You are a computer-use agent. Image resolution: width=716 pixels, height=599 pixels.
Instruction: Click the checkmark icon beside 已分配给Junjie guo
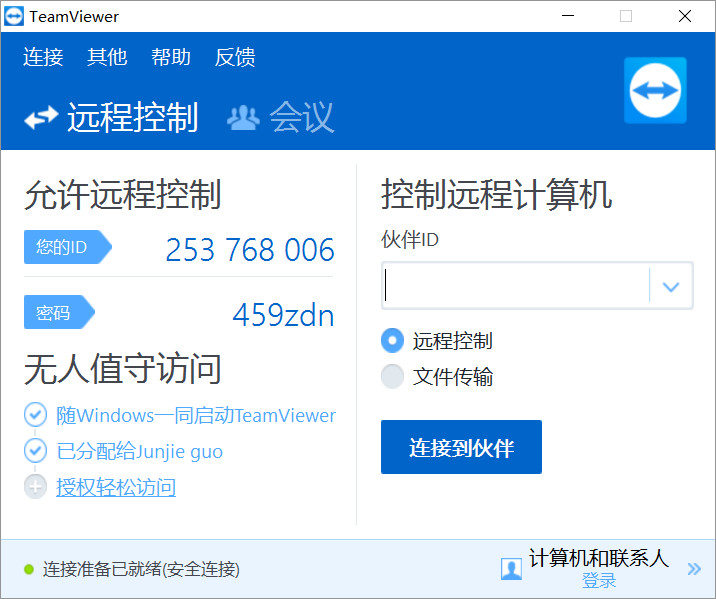click(x=35, y=451)
